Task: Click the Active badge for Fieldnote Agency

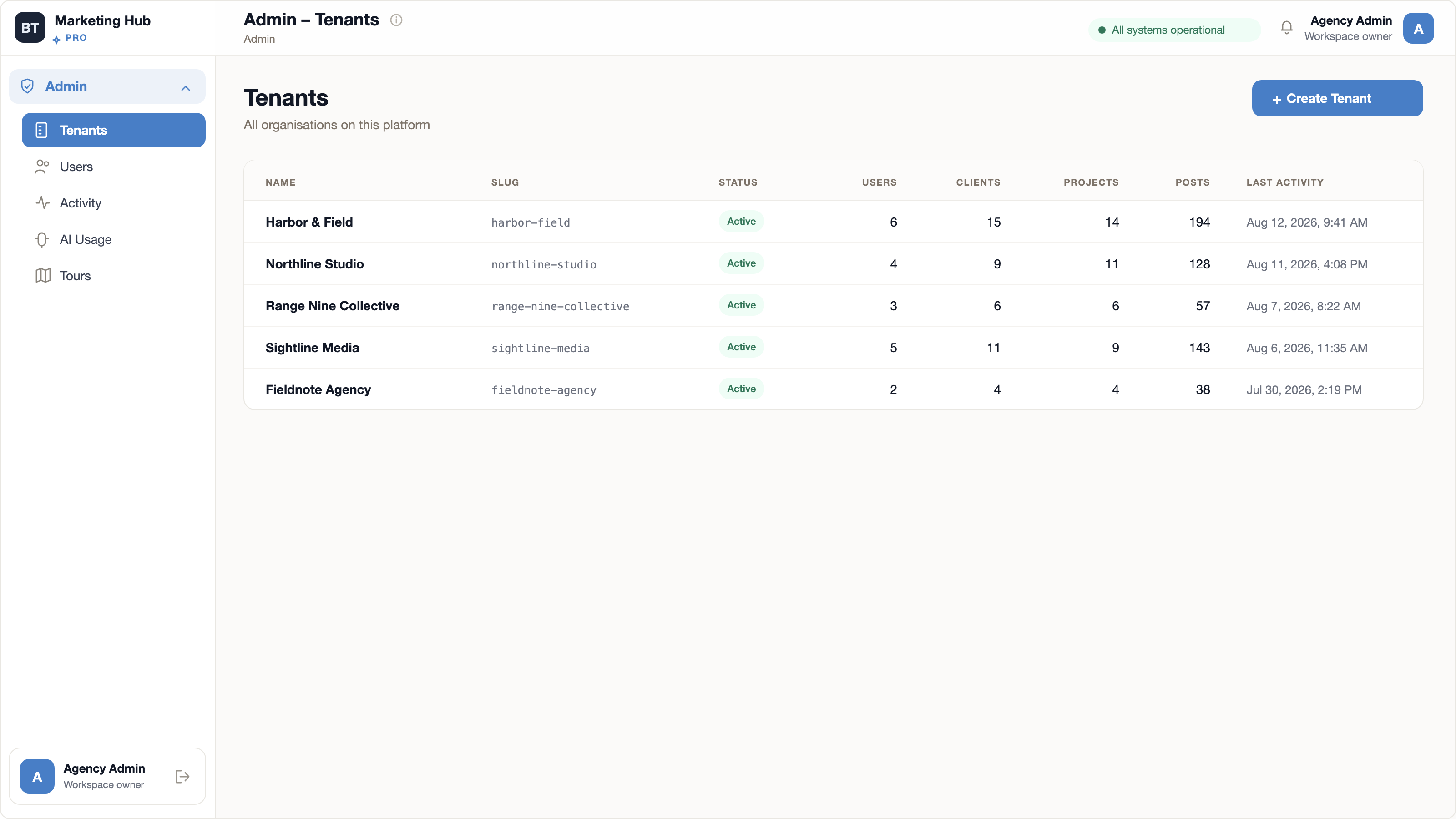Action: point(741,389)
